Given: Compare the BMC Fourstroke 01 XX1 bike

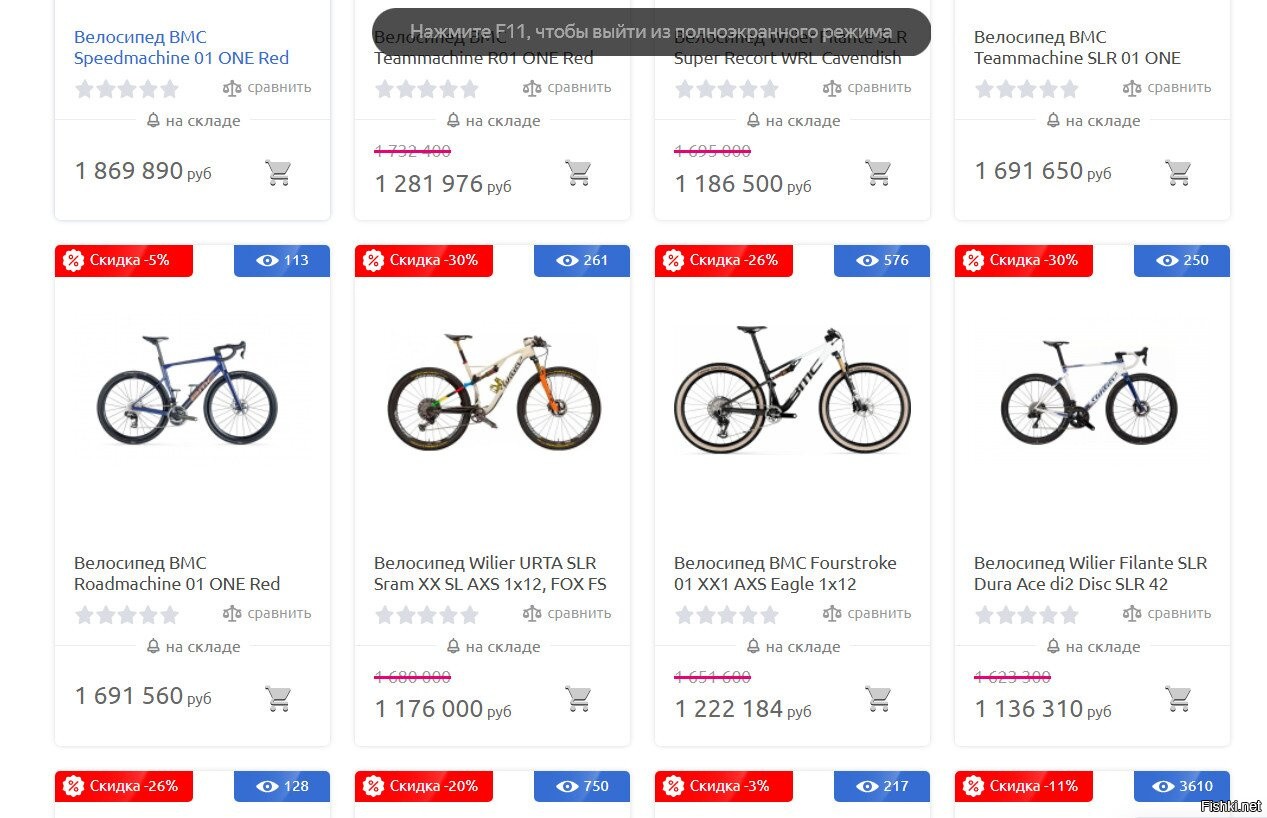Looking at the screenshot, I should pyautogui.click(x=867, y=613).
